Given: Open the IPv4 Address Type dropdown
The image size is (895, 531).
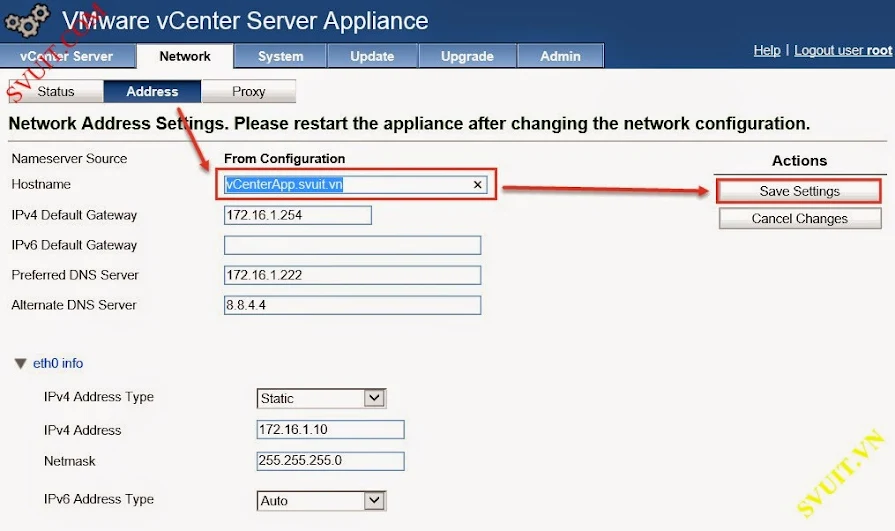Looking at the screenshot, I should [x=321, y=398].
